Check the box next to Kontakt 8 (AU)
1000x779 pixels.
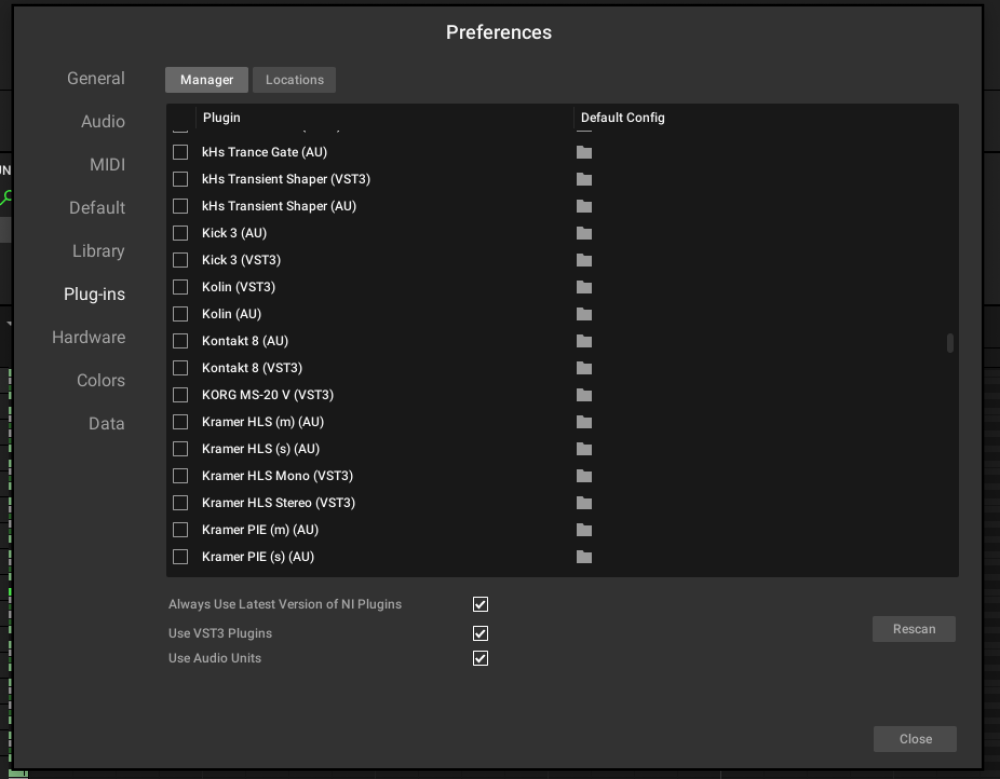[181, 341]
